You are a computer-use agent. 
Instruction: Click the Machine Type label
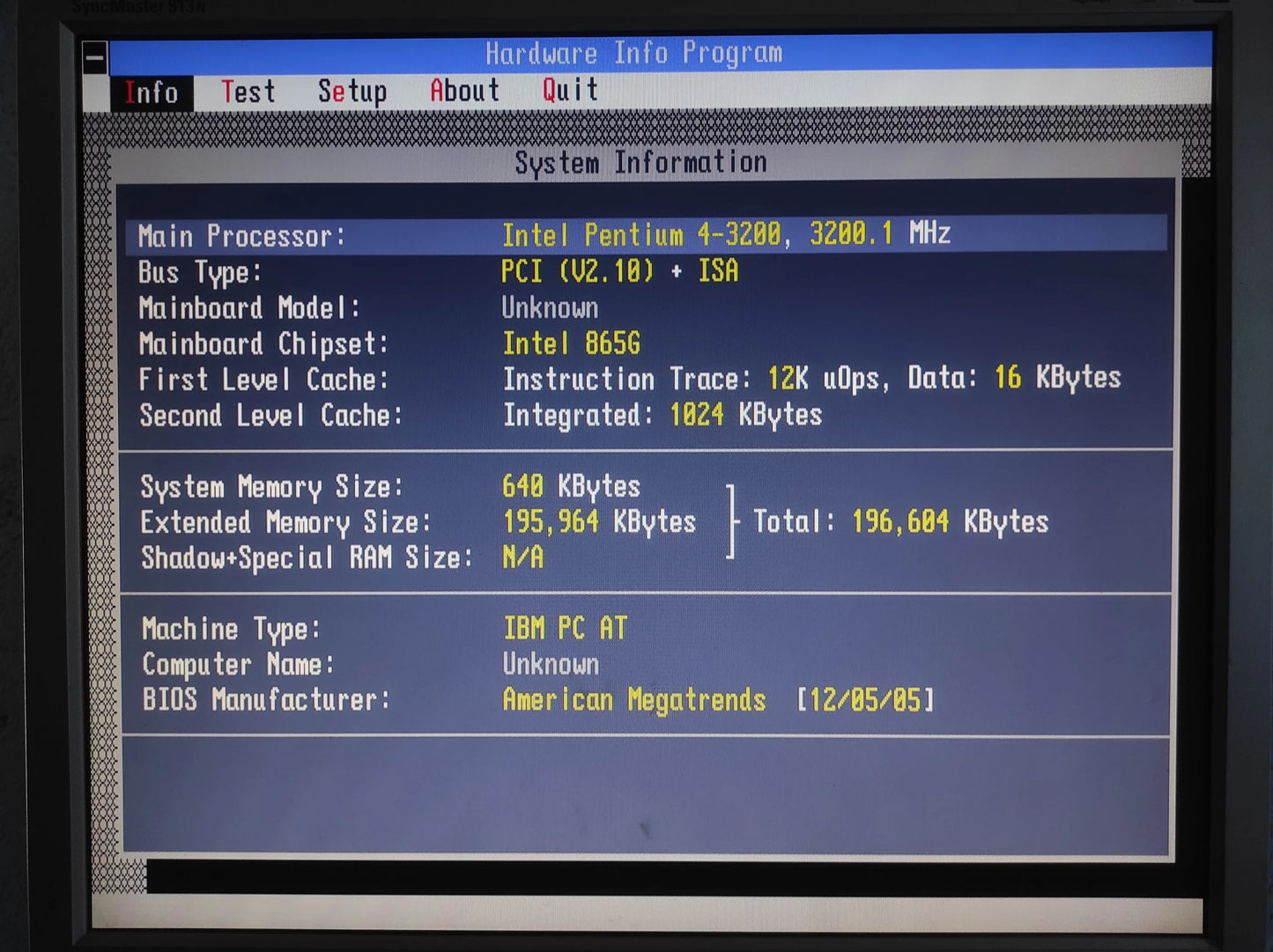coord(232,629)
